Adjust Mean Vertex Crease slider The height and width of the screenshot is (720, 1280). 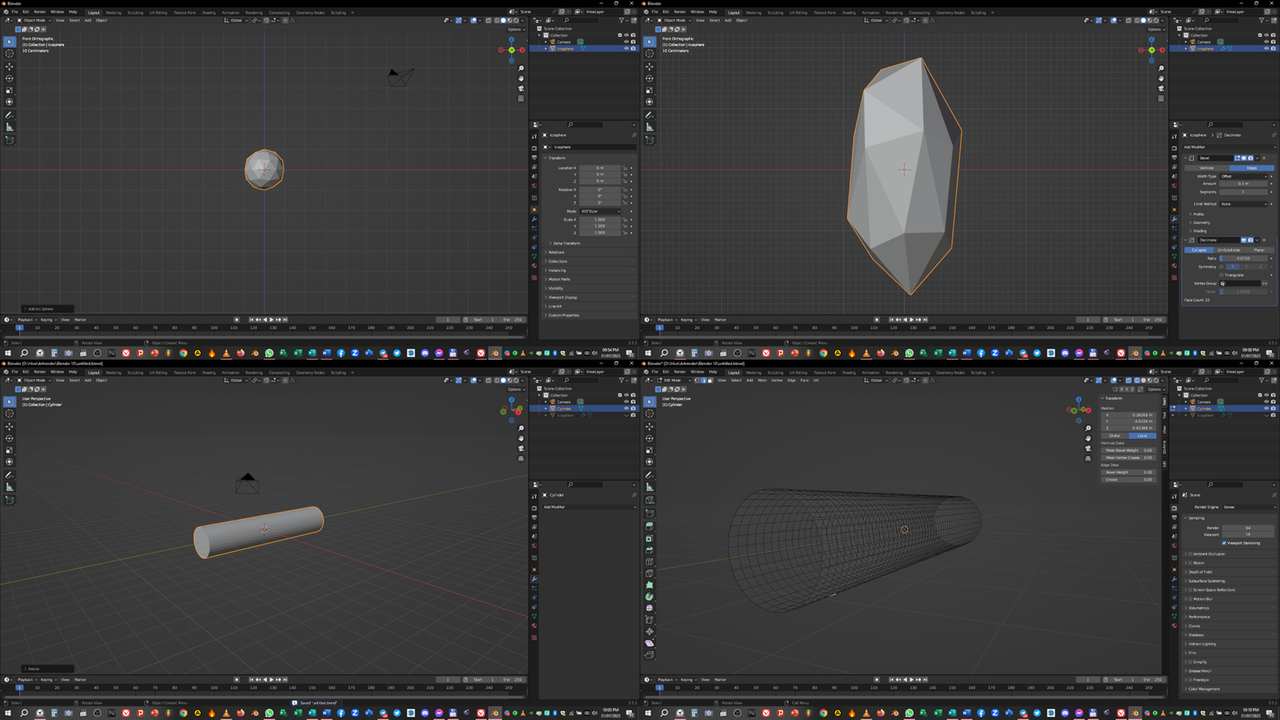click(x=1128, y=457)
